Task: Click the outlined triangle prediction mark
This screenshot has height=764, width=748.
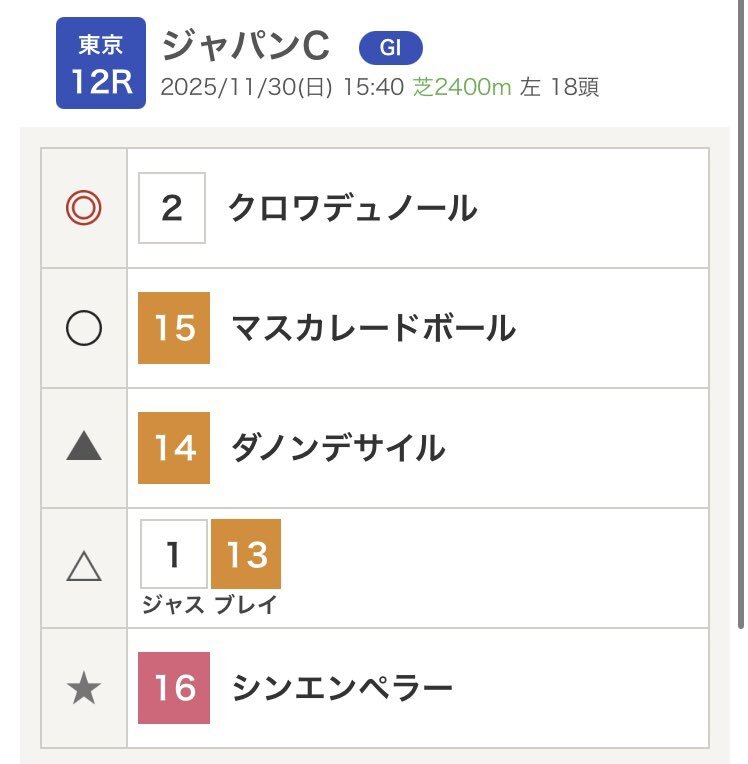Action: click(84, 567)
